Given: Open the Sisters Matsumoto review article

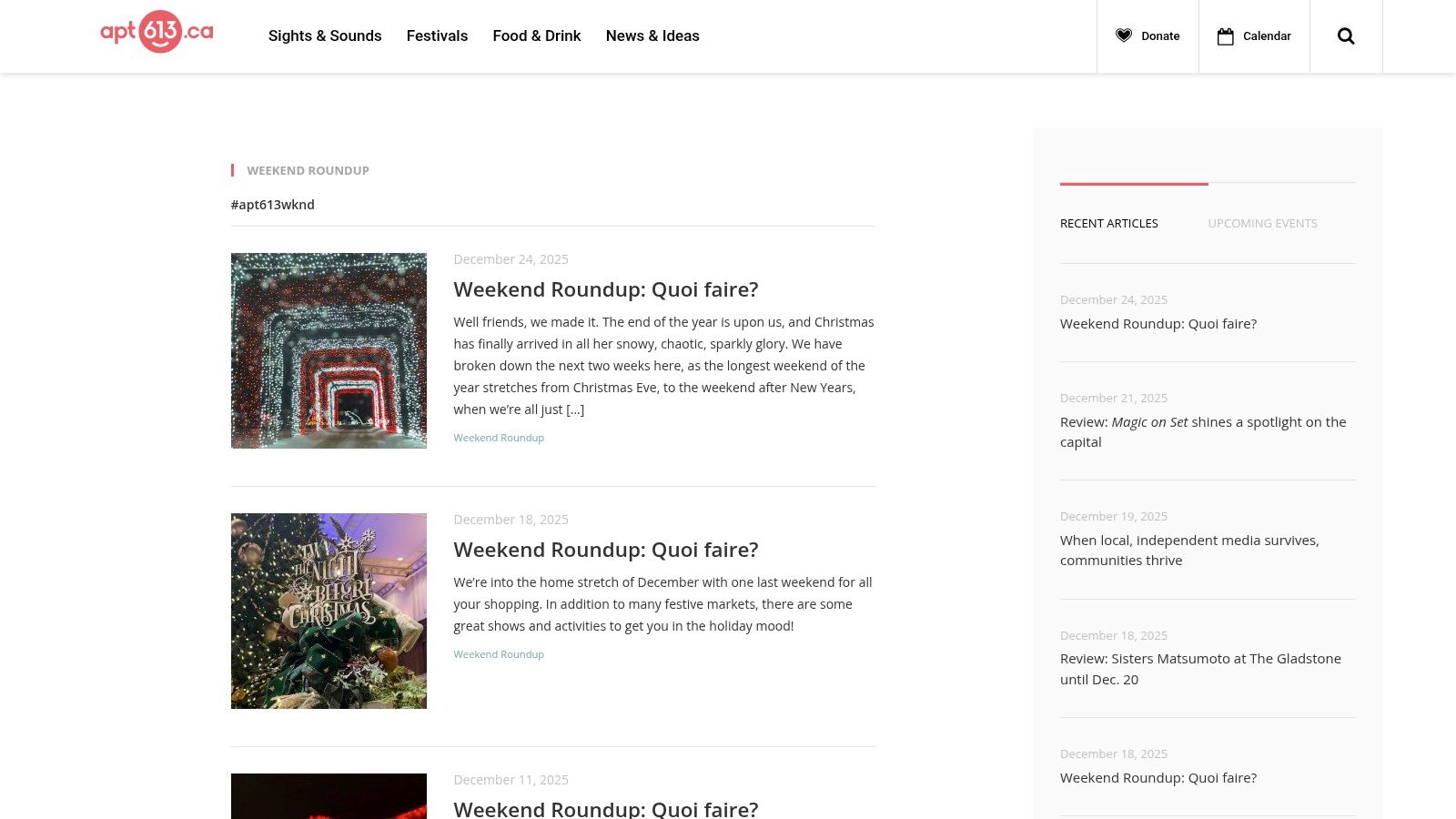Looking at the screenshot, I should tap(1200, 668).
